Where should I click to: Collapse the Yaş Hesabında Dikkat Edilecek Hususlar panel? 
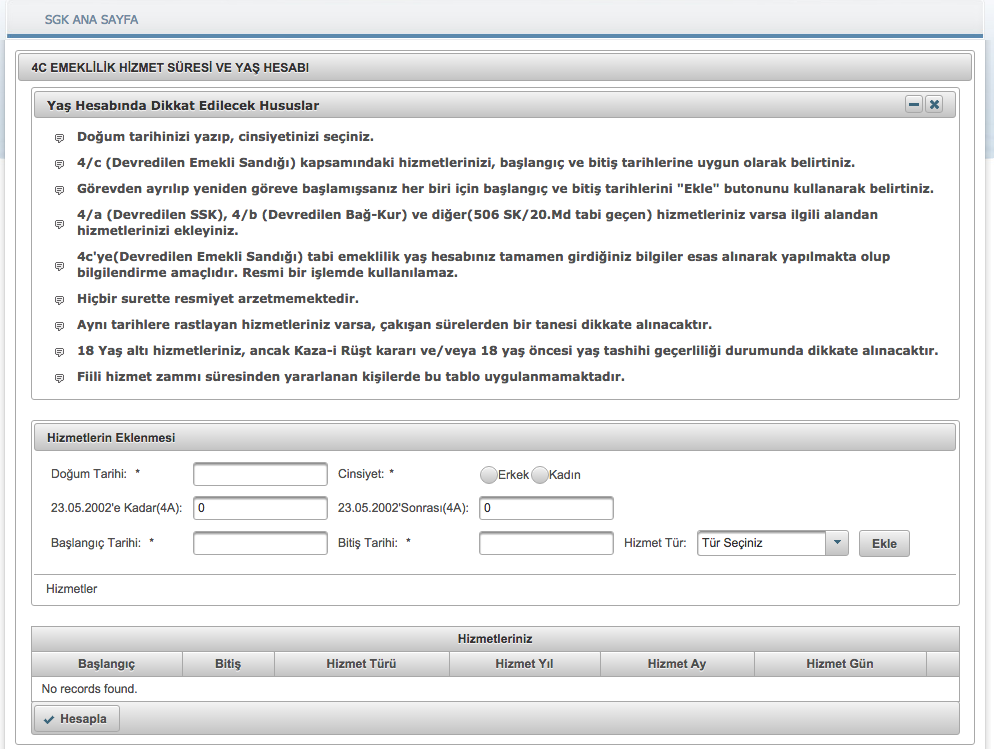(x=913, y=105)
